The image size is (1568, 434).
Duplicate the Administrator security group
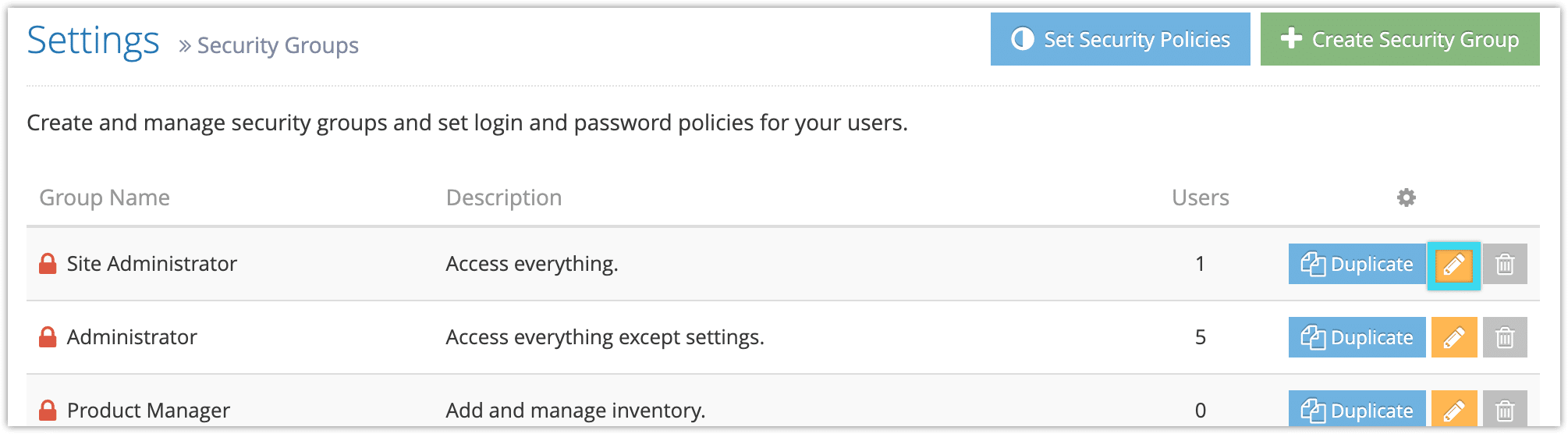(x=1357, y=337)
